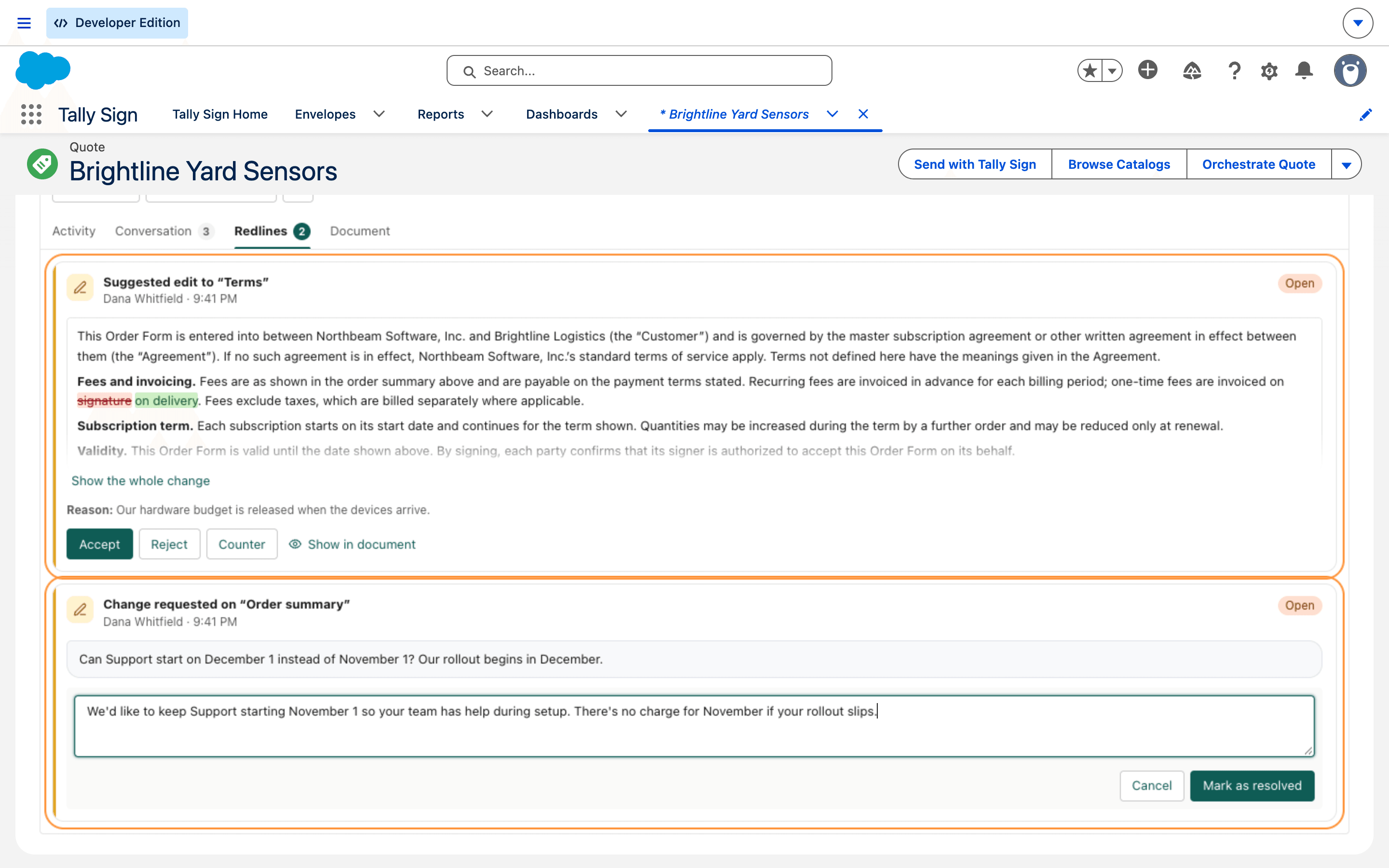Toggle the hamburger menu in Developer Edition bar
Image resolution: width=1389 pixels, height=868 pixels.
tap(24, 23)
